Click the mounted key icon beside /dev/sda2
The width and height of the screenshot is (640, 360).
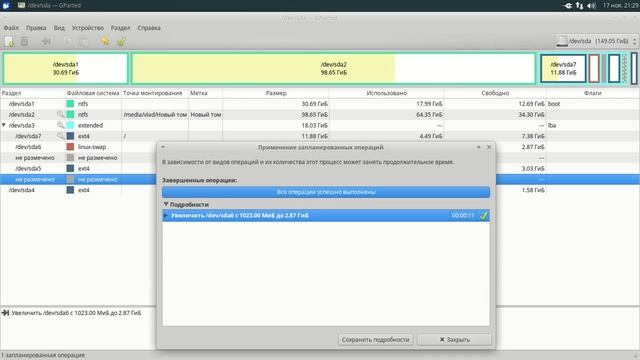(60, 115)
